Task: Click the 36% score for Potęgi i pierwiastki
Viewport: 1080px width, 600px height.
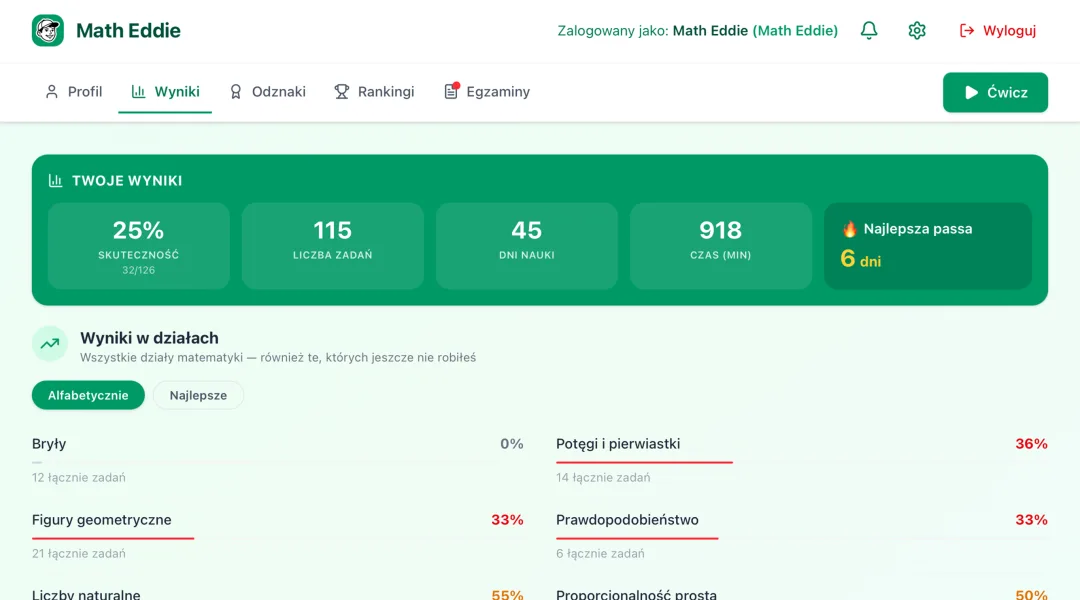Action: tap(1031, 444)
